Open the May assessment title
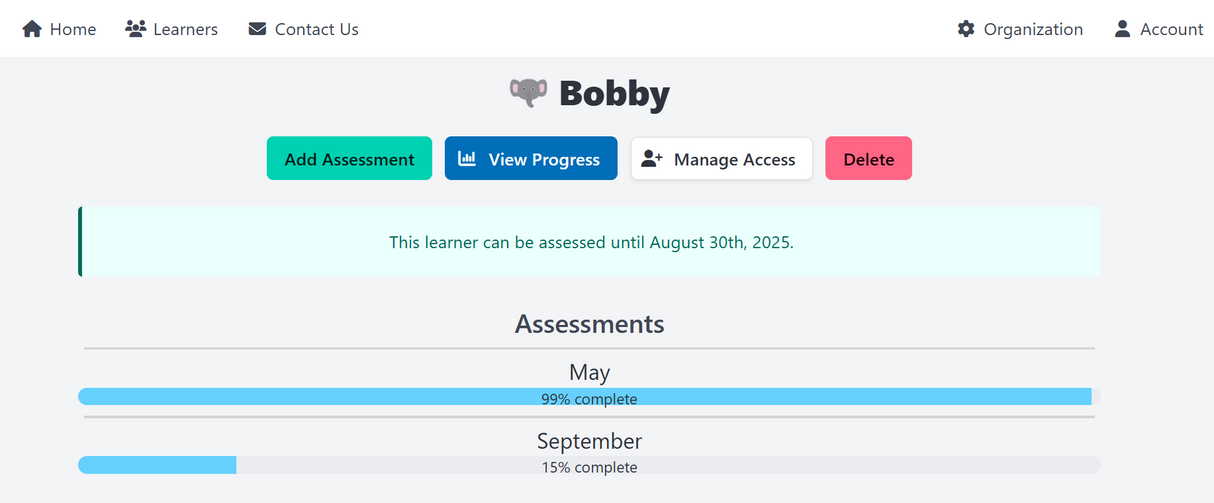The height and width of the screenshot is (503, 1214). (589, 372)
